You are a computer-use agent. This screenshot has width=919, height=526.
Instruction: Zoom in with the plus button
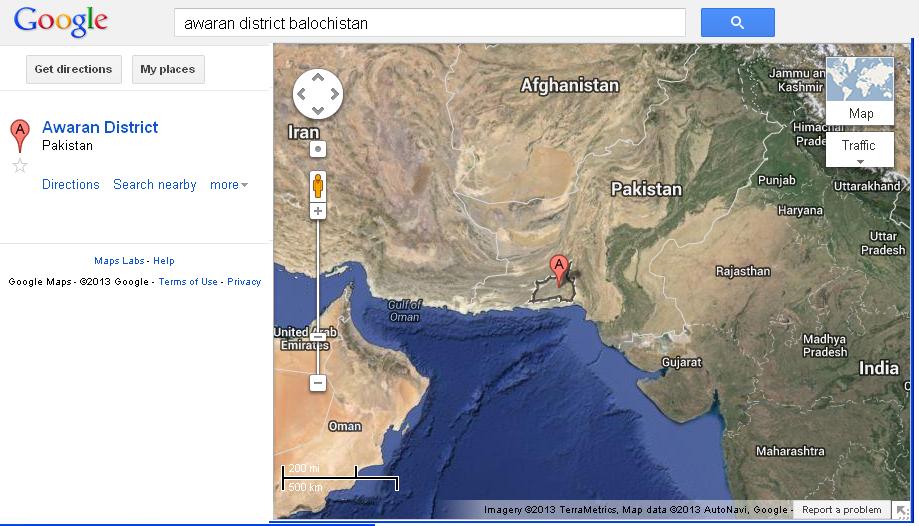point(318,211)
